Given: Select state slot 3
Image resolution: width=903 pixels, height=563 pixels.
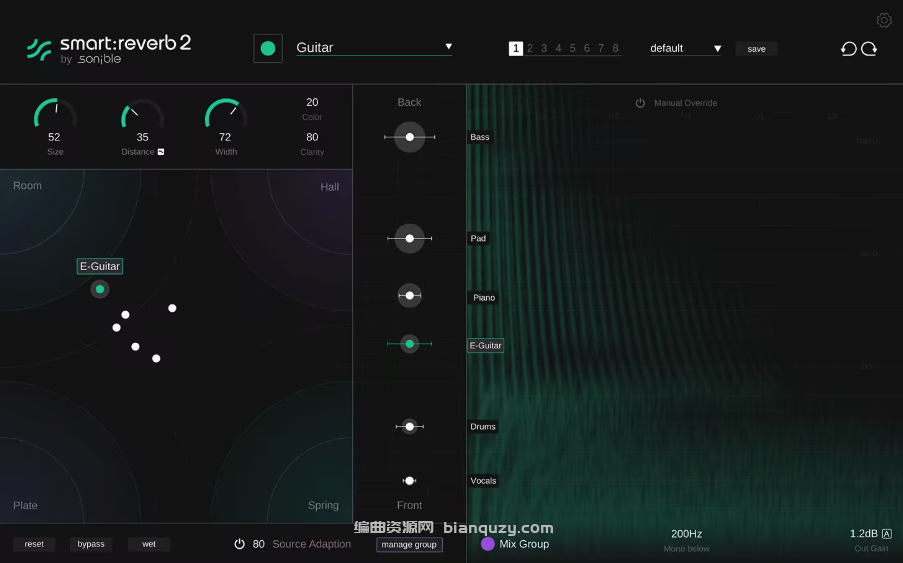Looking at the screenshot, I should pos(544,48).
